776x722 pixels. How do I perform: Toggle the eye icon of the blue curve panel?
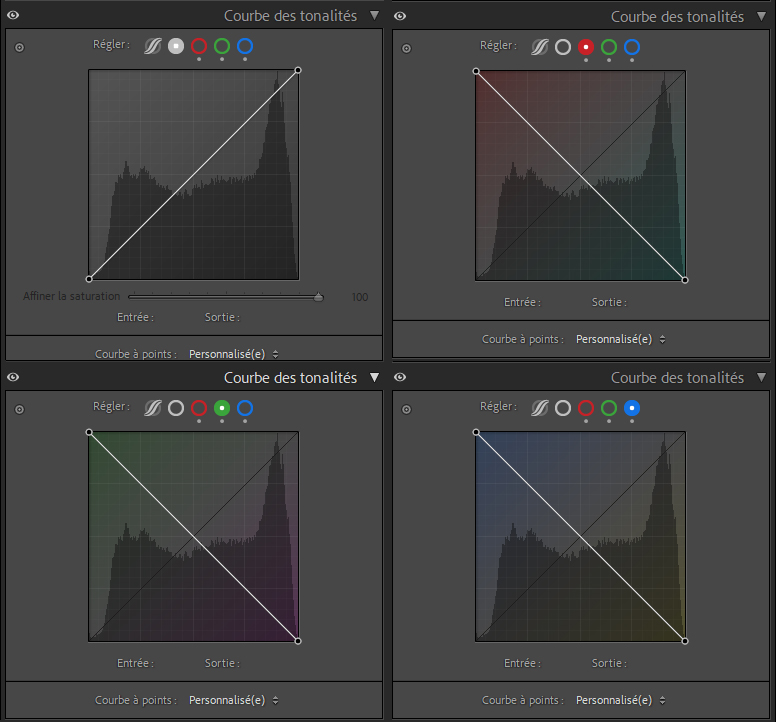[400, 377]
